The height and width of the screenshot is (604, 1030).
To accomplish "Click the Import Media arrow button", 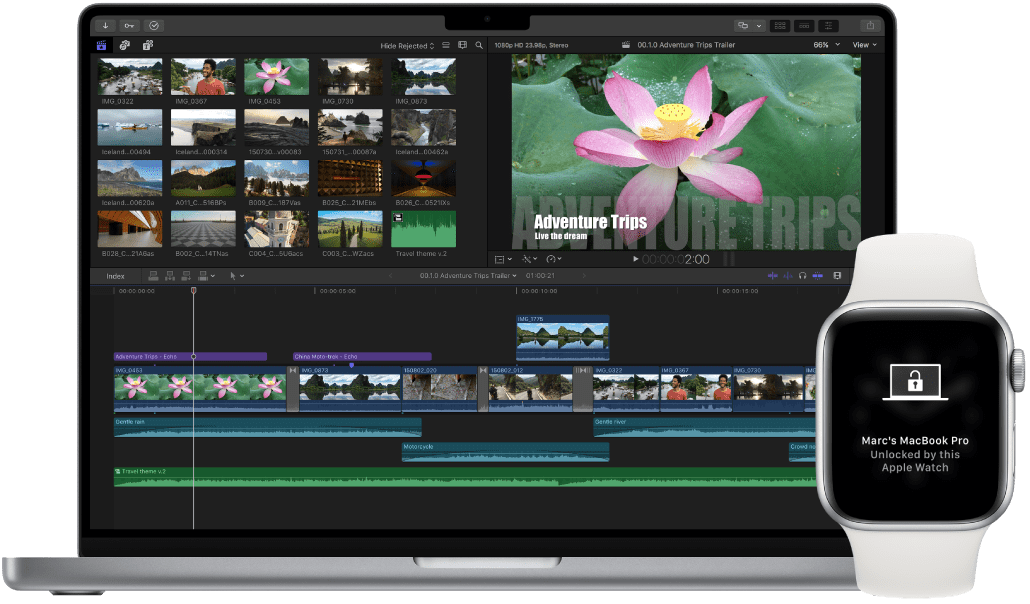I will (x=106, y=25).
